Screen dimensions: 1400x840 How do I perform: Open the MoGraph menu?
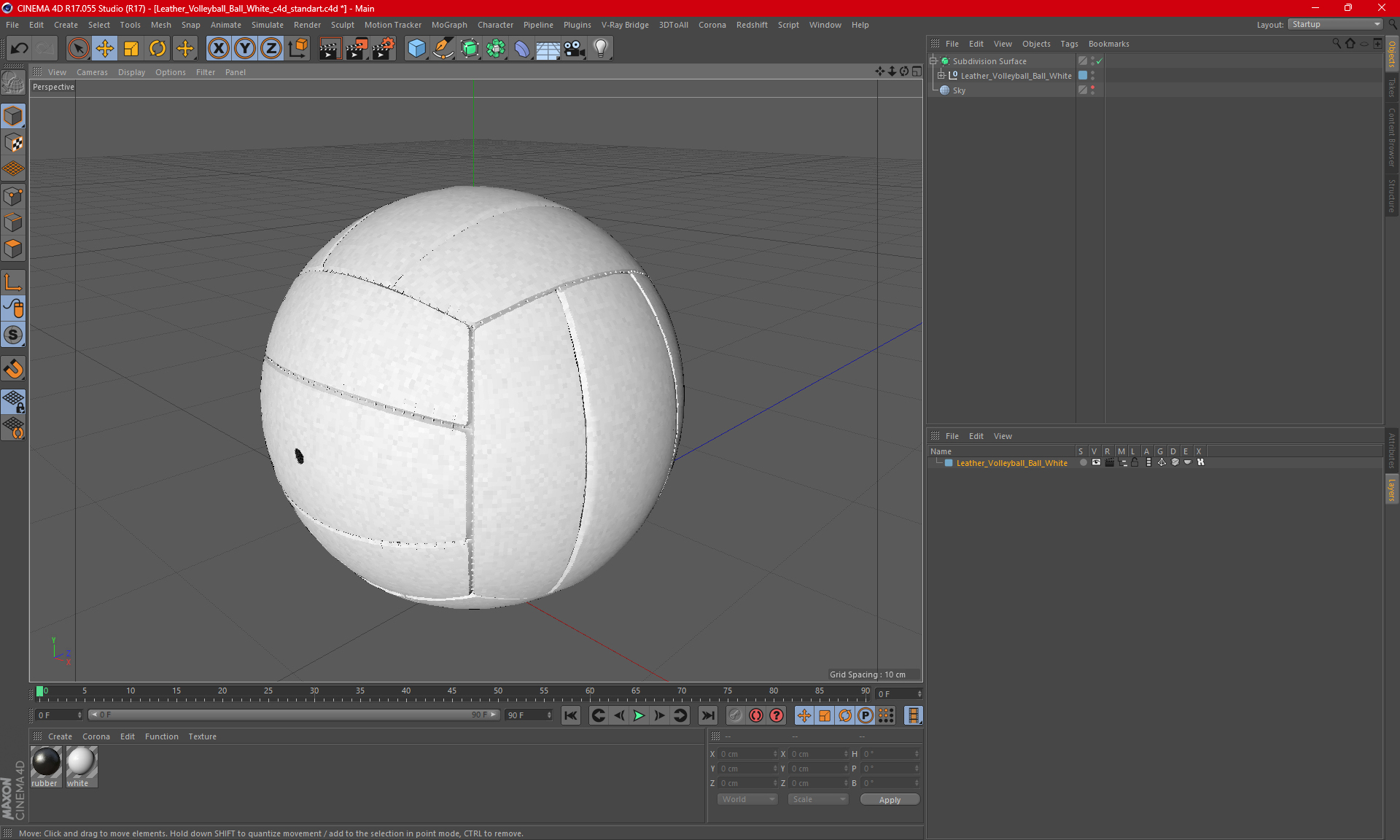click(449, 25)
